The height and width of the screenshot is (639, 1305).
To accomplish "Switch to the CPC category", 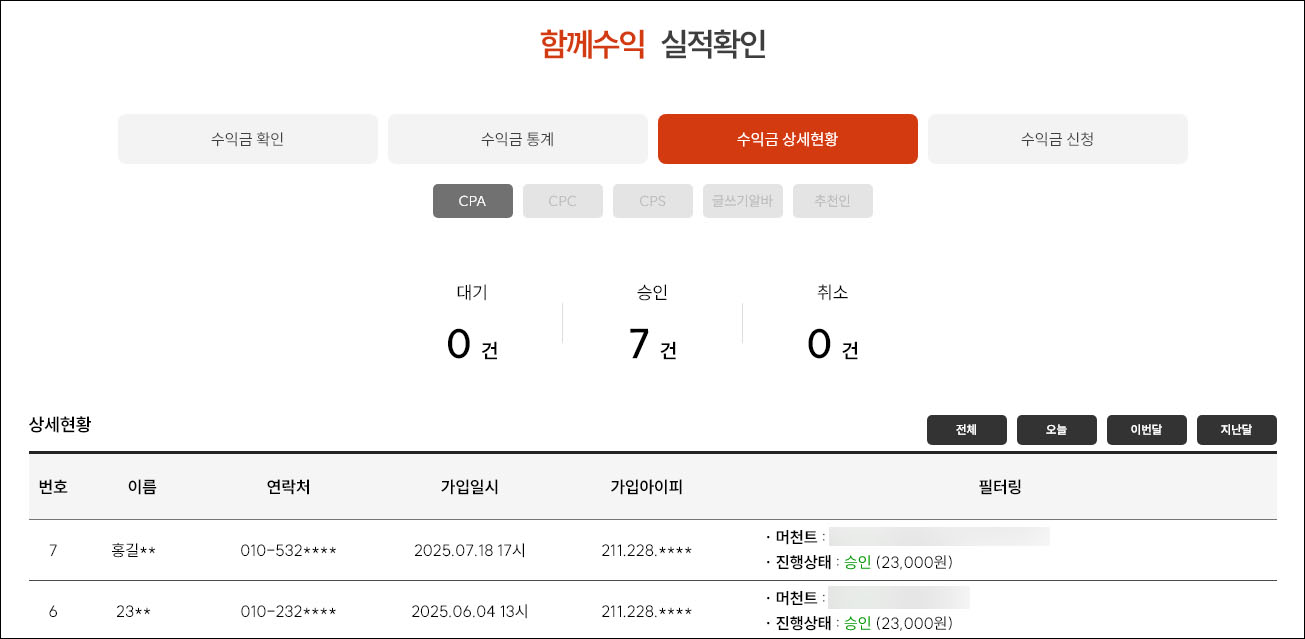I will pyautogui.click(x=562, y=201).
